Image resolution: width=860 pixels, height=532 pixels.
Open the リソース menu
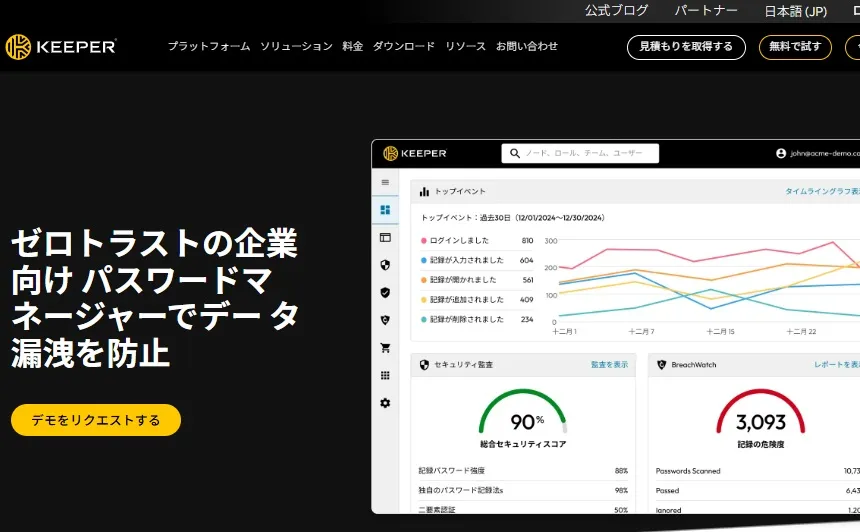click(465, 47)
